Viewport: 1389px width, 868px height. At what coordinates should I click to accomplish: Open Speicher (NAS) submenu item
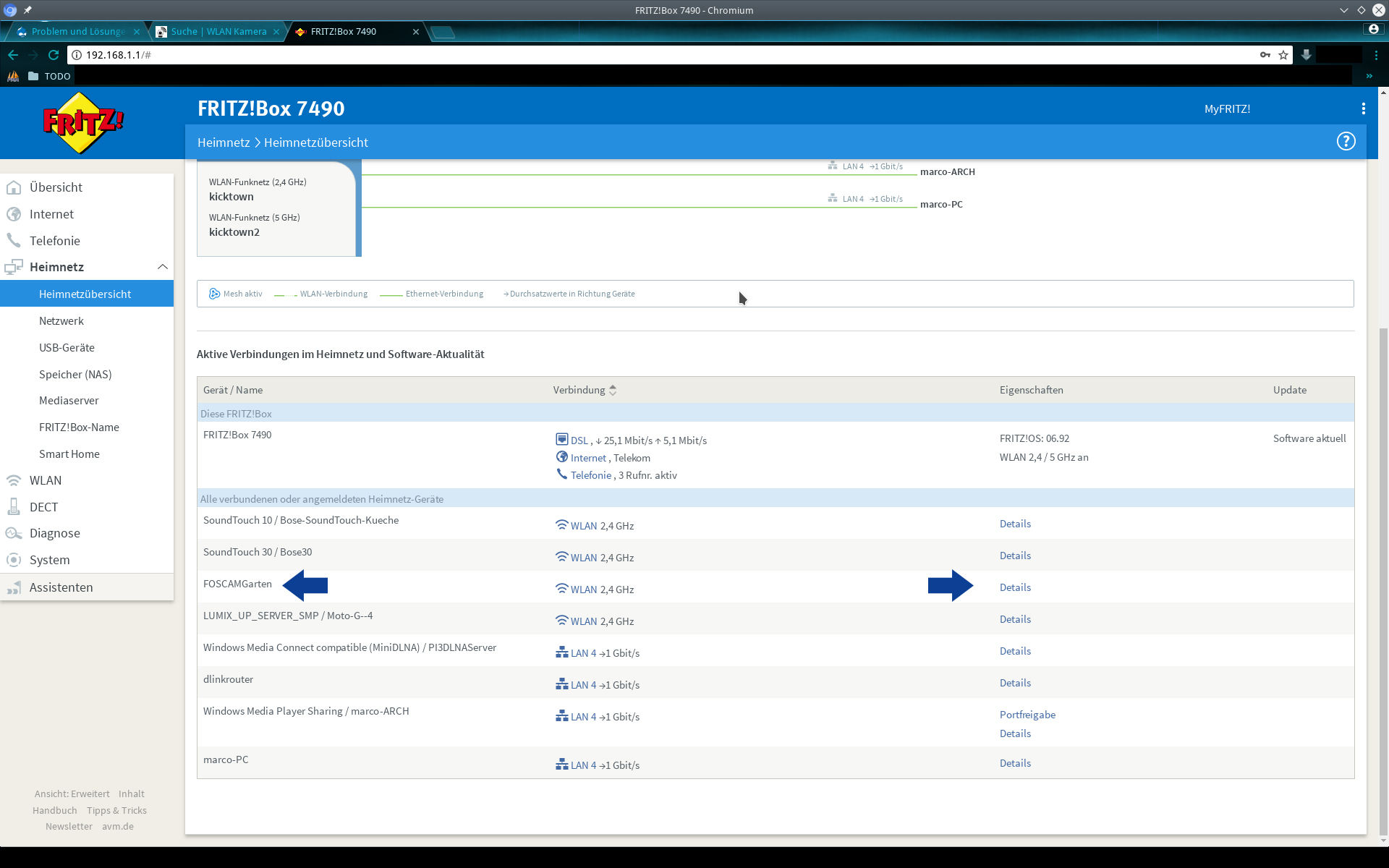click(x=75, y=375)
